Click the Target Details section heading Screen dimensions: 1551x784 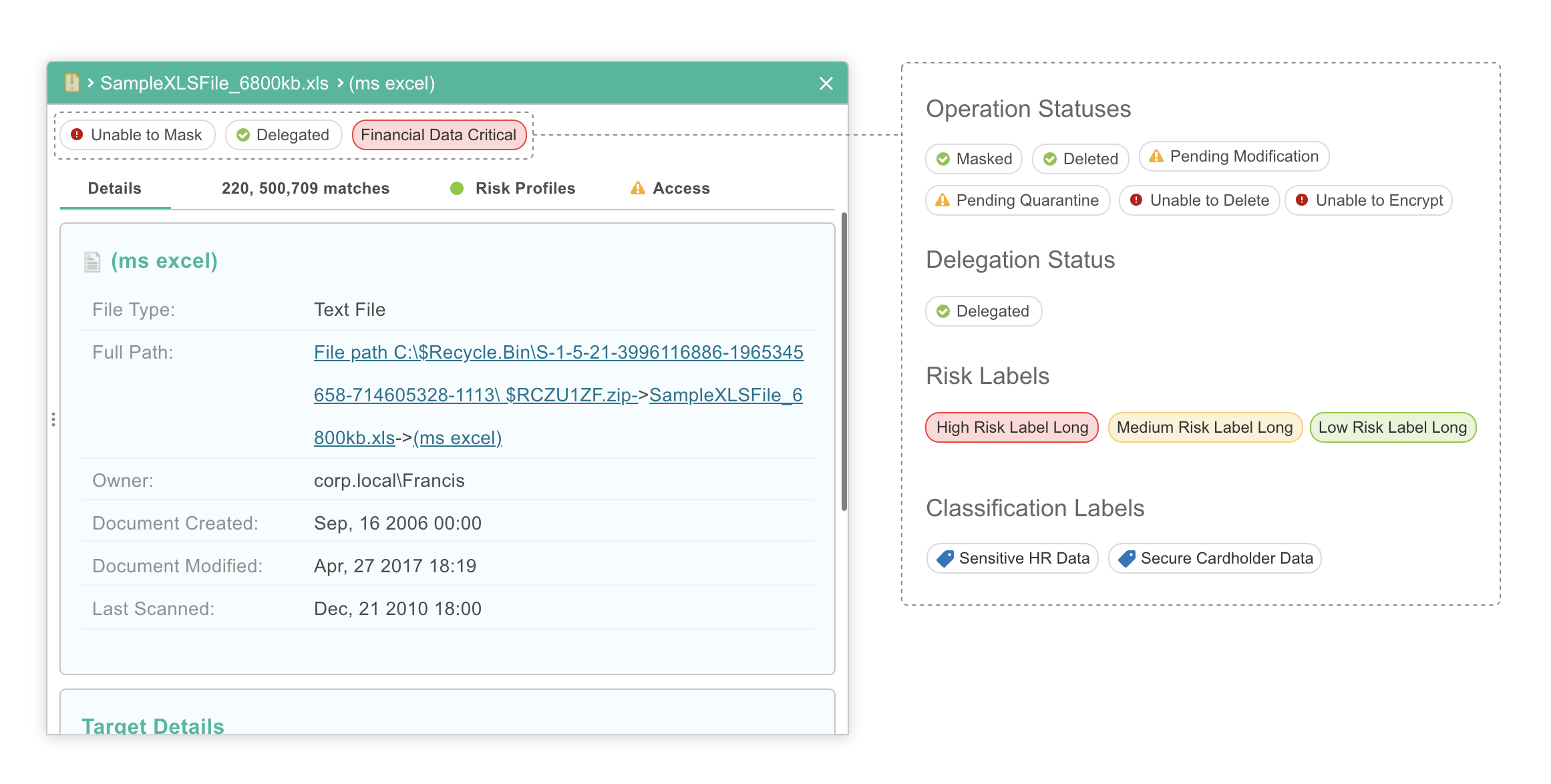coord(153,726)
